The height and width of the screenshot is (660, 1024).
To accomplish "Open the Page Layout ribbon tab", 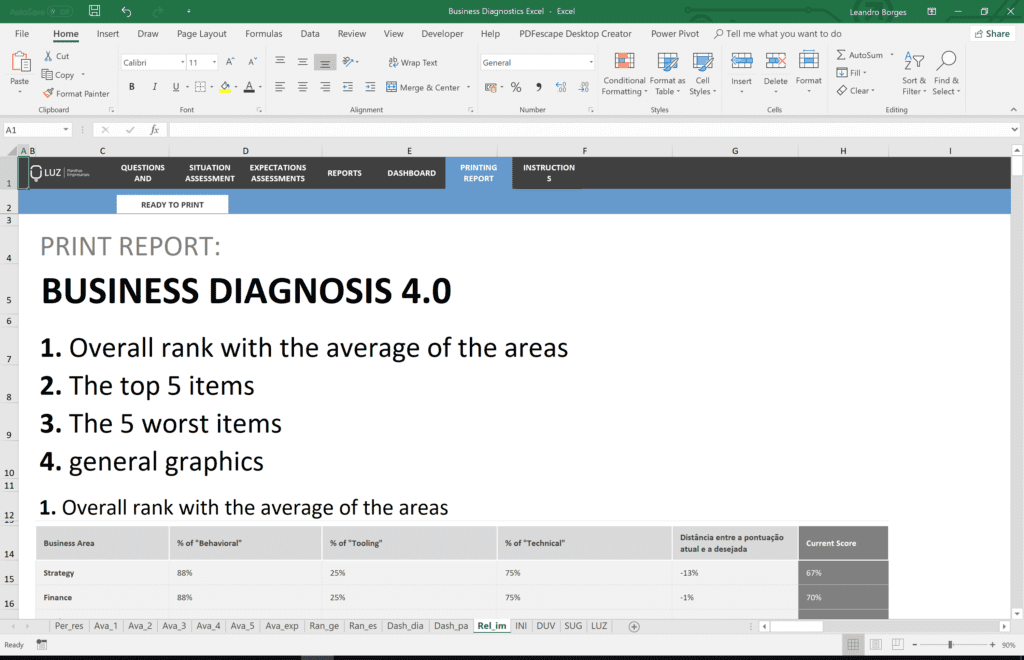I will coord(200,33).
